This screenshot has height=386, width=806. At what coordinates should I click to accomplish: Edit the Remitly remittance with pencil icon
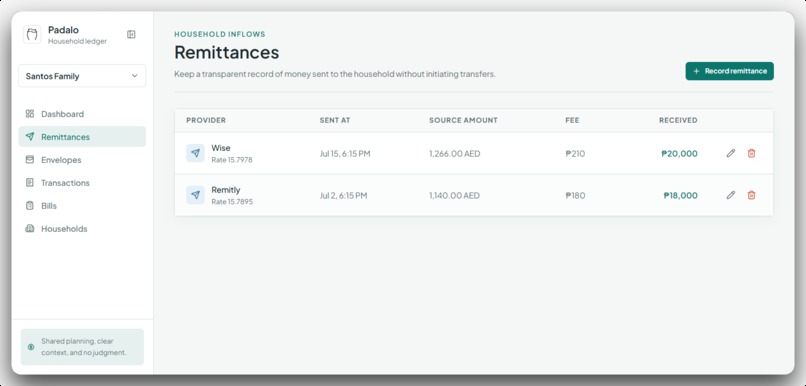(730, 195)
